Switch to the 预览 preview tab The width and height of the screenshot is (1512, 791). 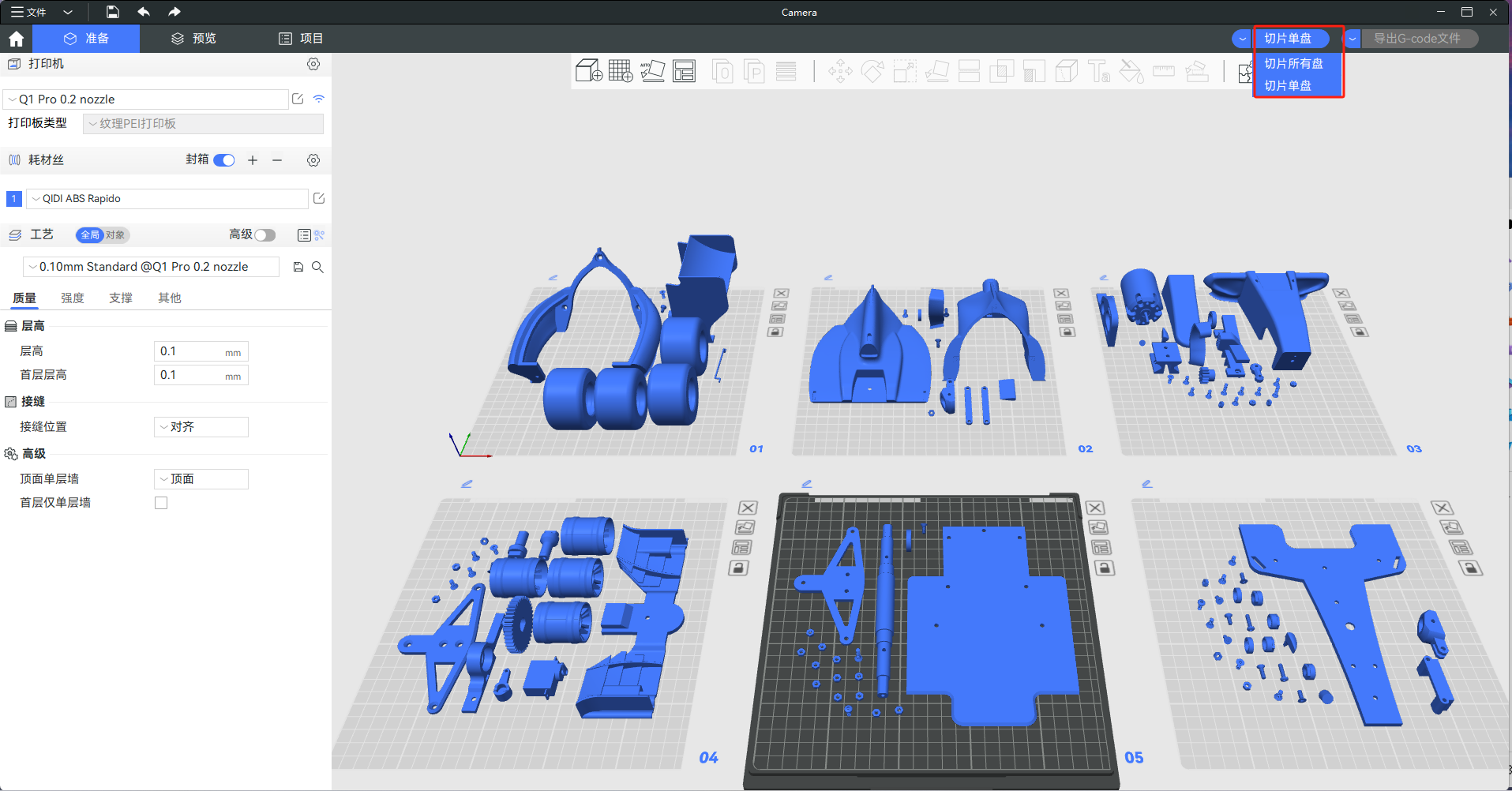pyautogui.click(x=193, y=39)
